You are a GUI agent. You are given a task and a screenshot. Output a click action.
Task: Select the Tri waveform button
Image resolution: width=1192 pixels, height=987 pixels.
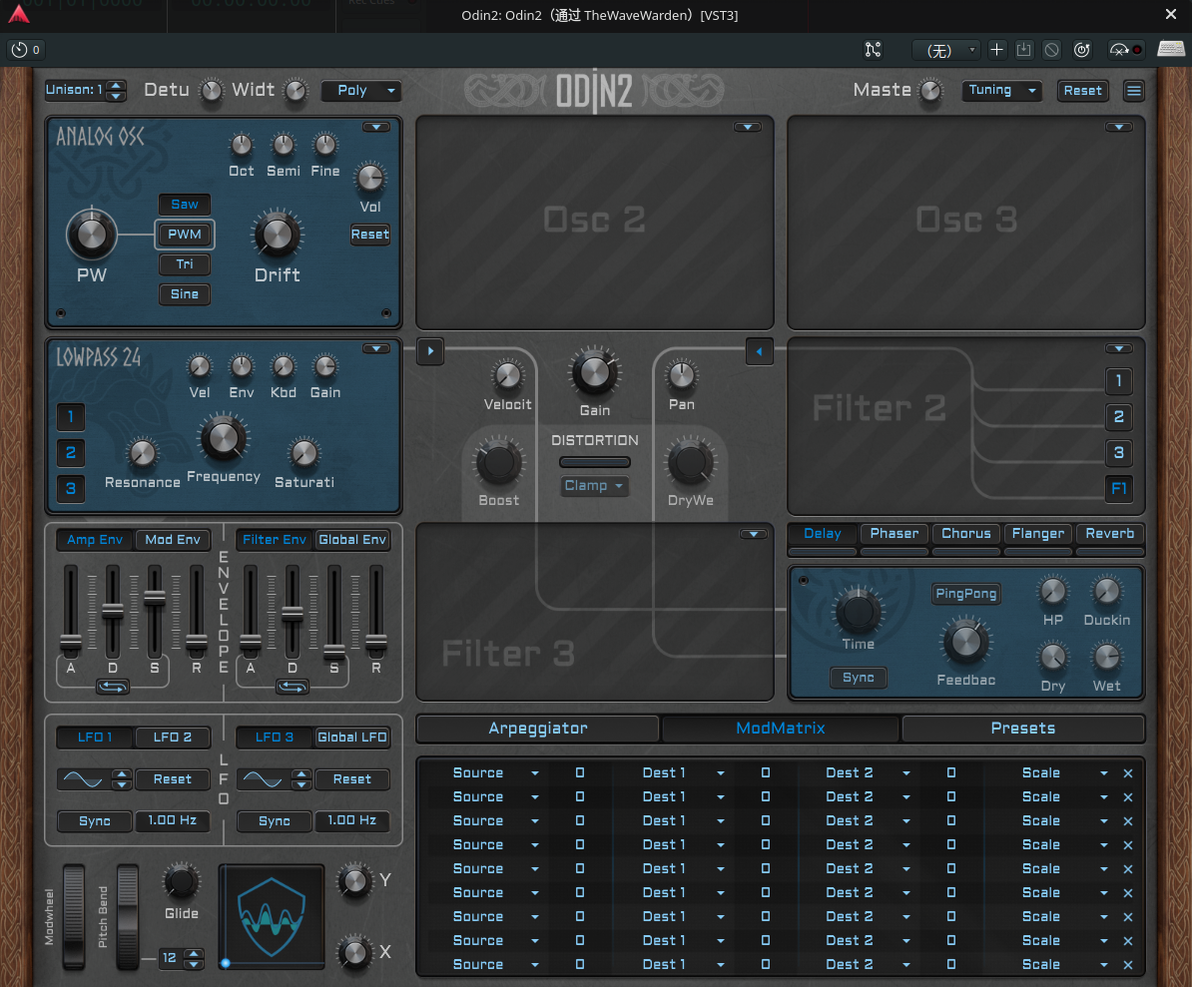point(185,264)
